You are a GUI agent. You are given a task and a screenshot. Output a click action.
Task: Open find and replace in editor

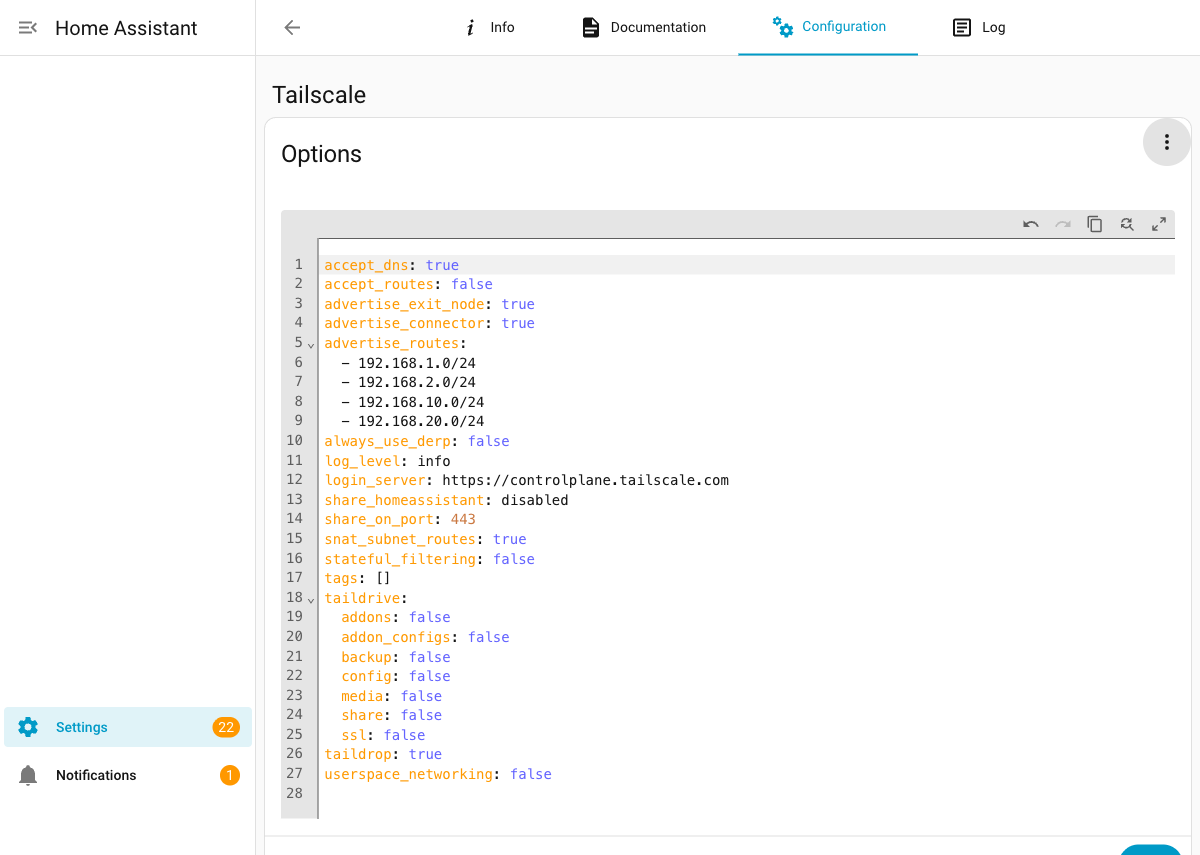[x=1127, y=224]
